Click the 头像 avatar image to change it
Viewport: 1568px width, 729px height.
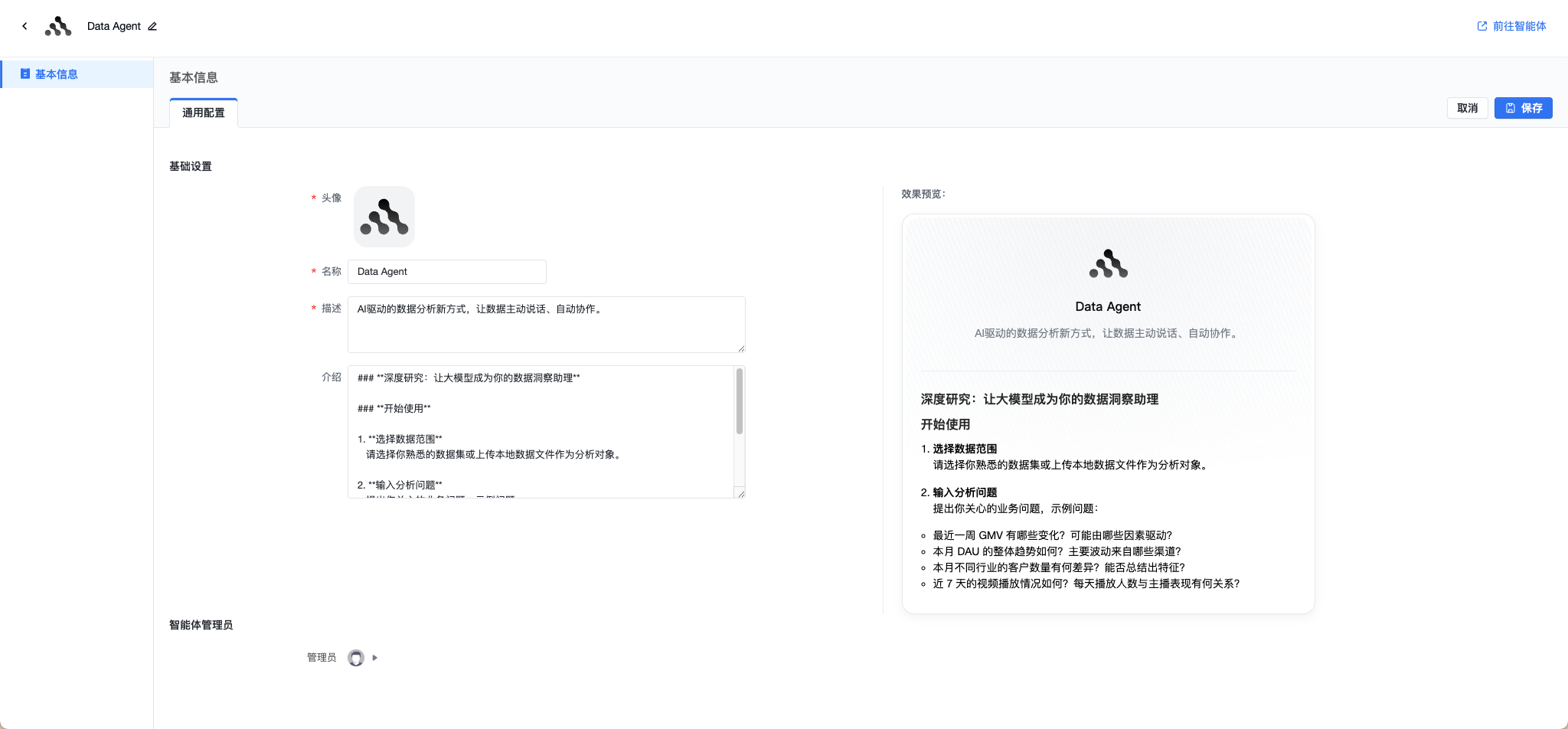coord(384,217)
